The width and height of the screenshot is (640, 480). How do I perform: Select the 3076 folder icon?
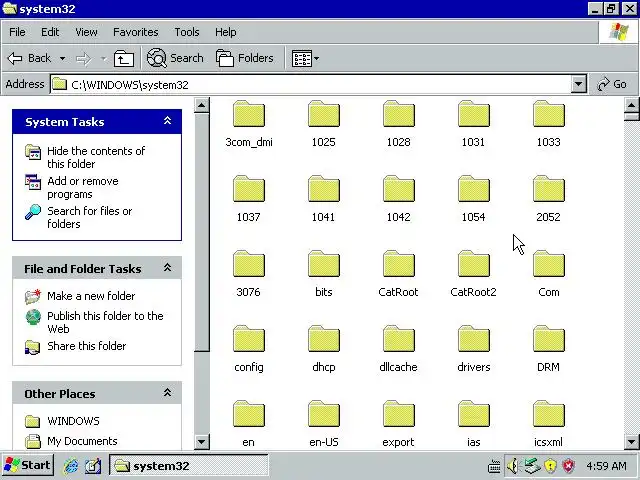click(x=249, y=264)
